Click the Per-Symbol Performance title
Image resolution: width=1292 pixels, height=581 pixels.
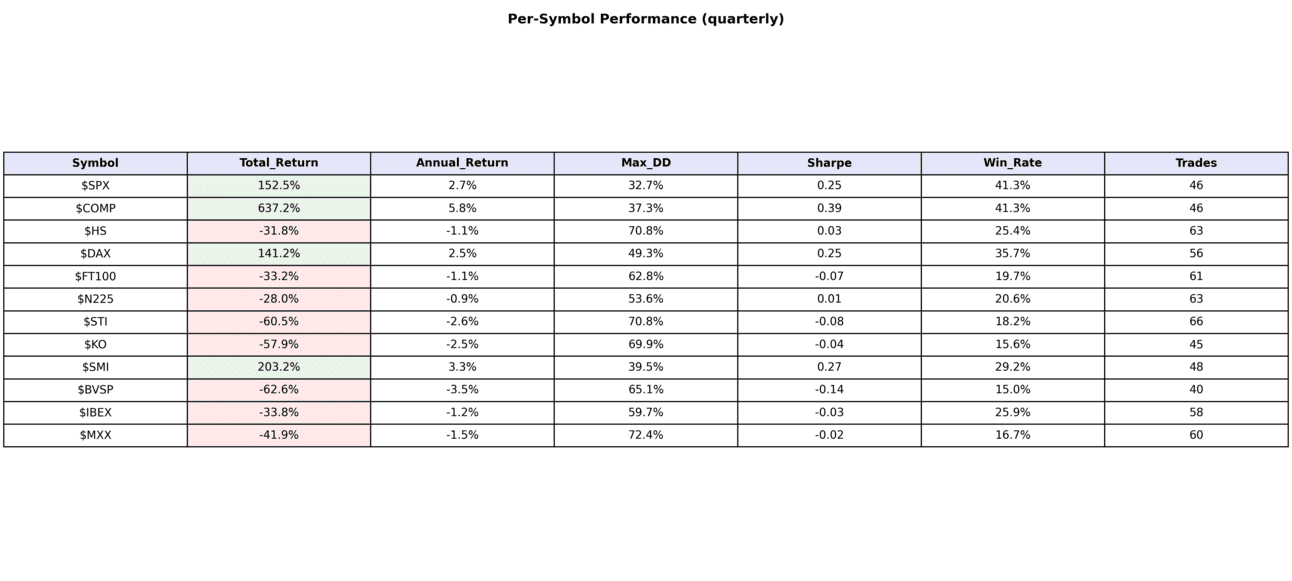(x=645, y=19)
